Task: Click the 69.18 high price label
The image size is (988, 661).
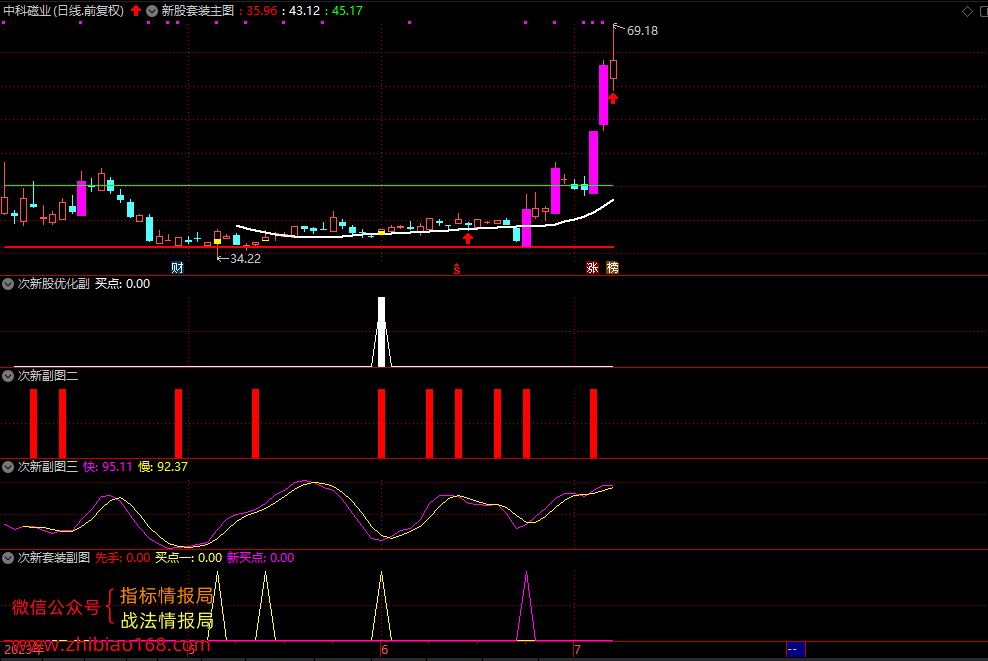Action: [642, 31]
